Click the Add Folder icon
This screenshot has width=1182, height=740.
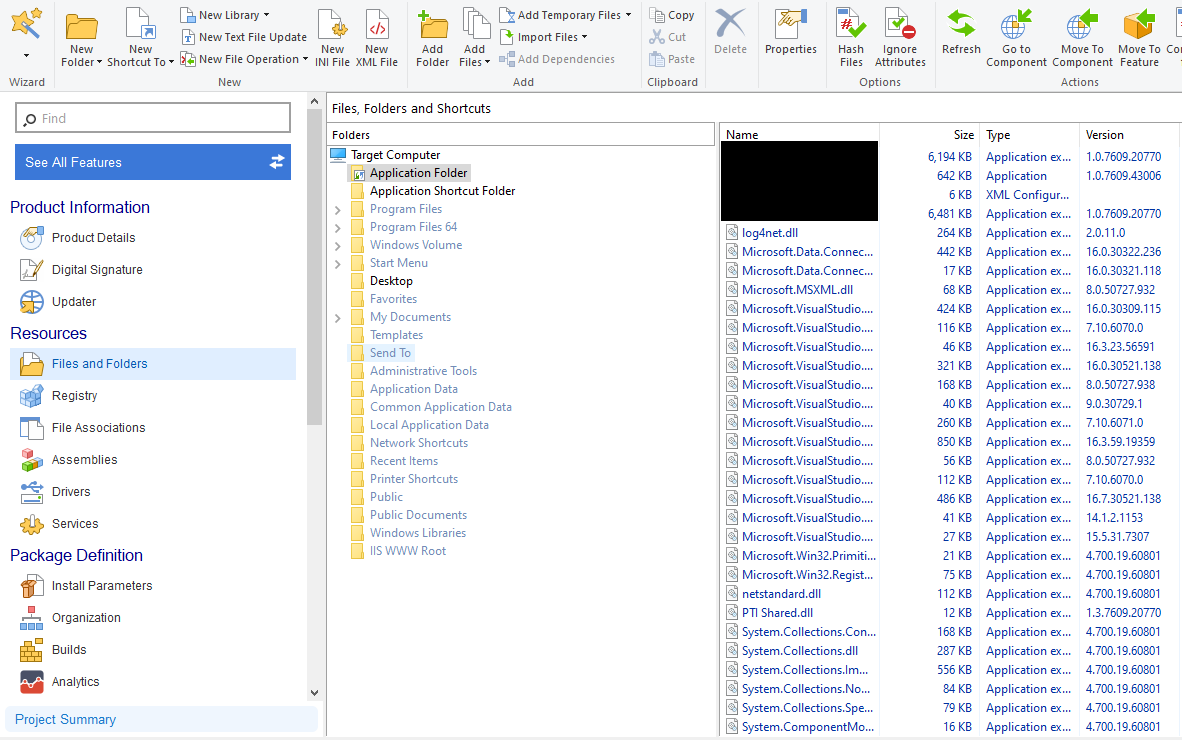(433, 23)
